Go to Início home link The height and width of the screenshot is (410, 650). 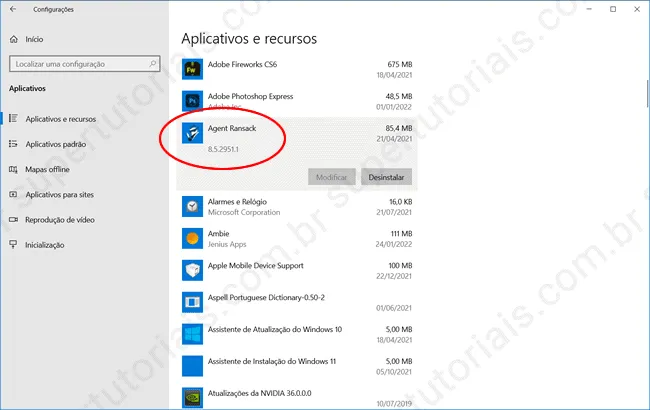[x=34, y=39]
